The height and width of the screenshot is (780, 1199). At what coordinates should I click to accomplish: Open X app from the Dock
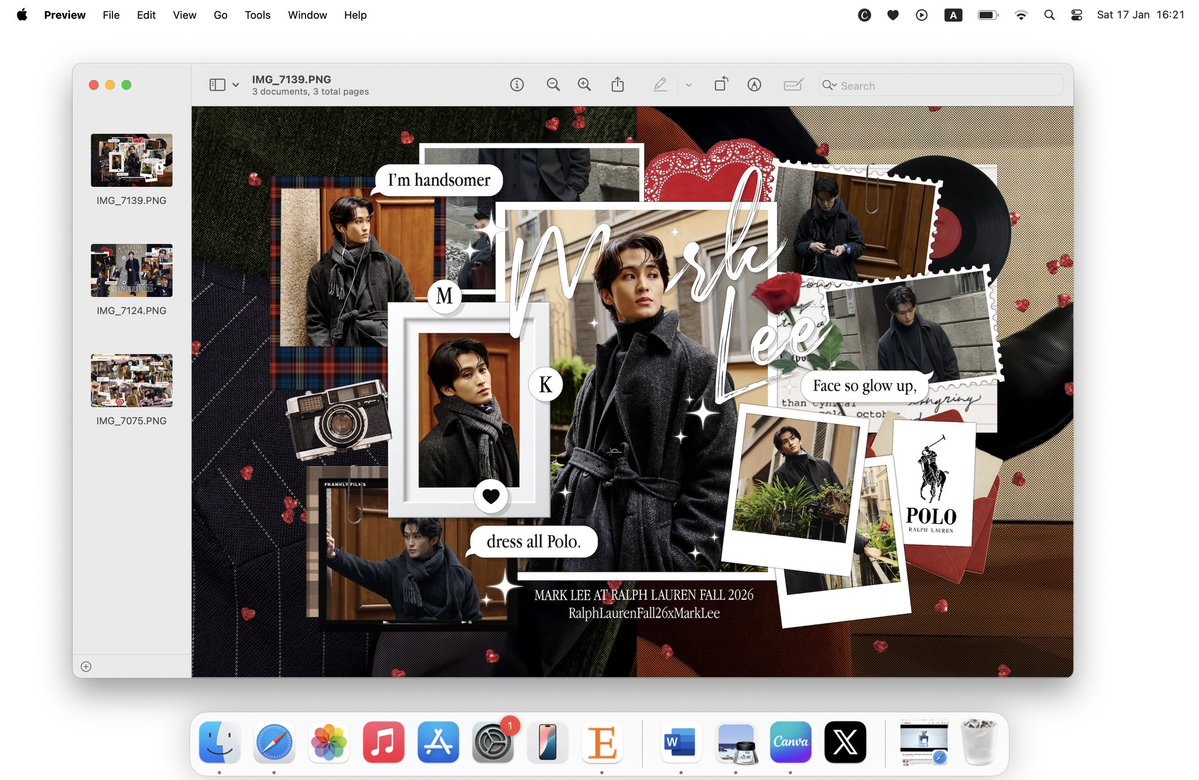[845, 742]
